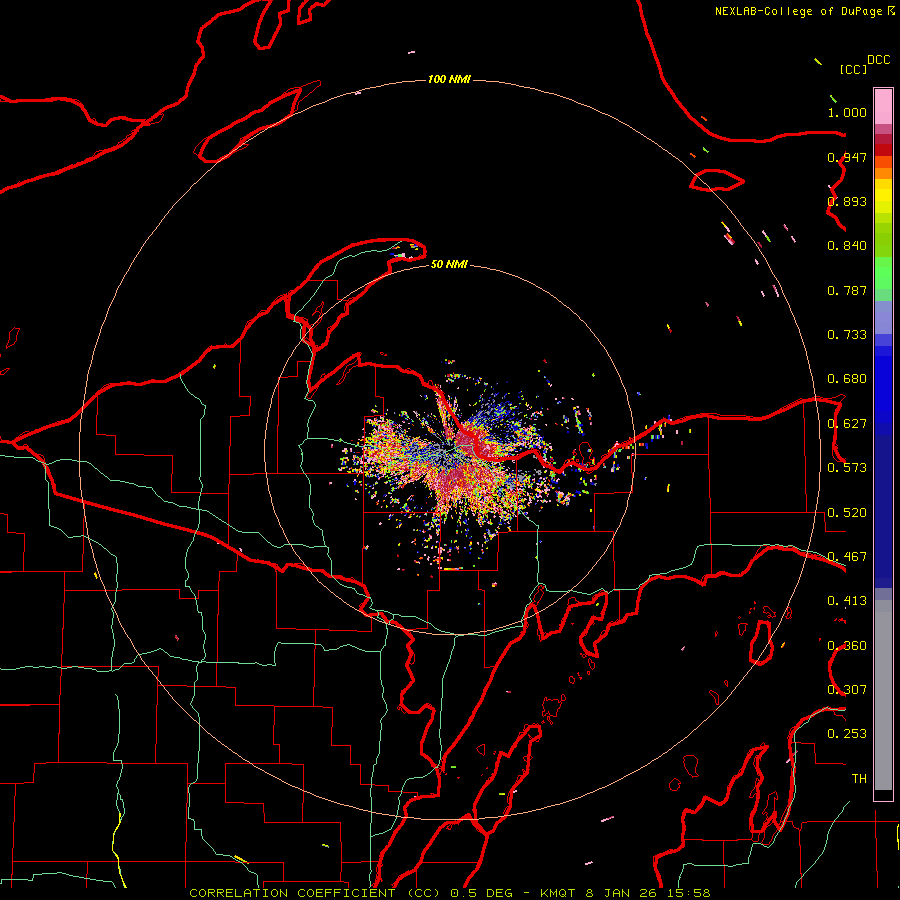This screenshot has width=900, height=900.
Task: Select the 0.893 scale value
Action: (x=847, y=201)
